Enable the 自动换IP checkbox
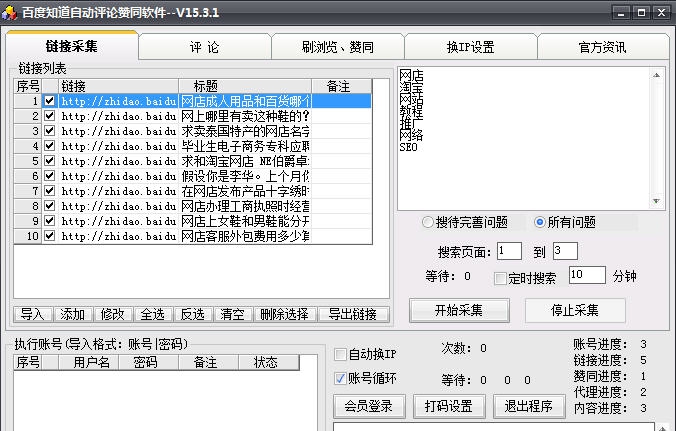This screenshot has width=676, height=431. pos(340,355)
